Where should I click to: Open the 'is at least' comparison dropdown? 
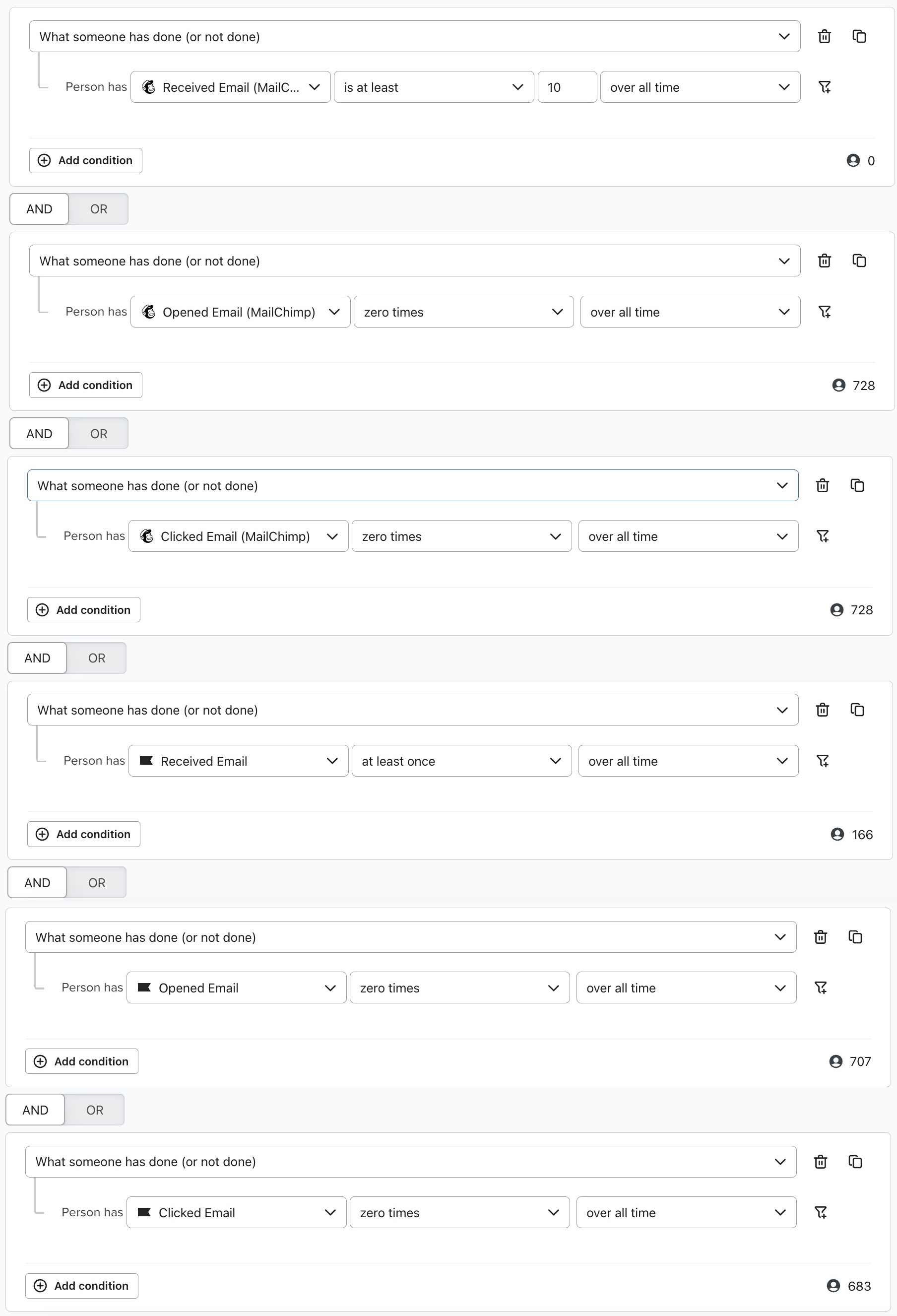(x=433, y=87)
